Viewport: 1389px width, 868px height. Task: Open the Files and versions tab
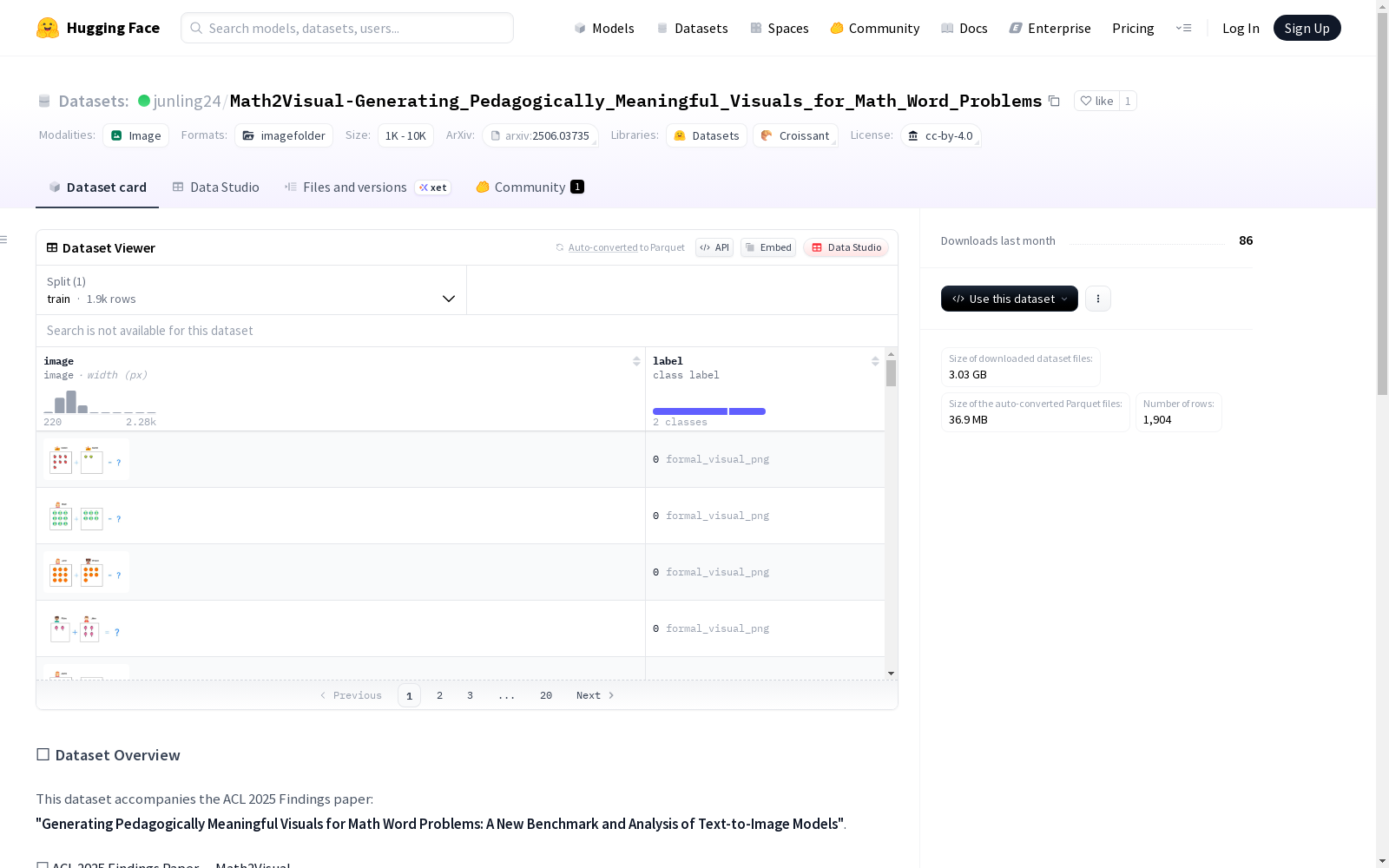368,187
